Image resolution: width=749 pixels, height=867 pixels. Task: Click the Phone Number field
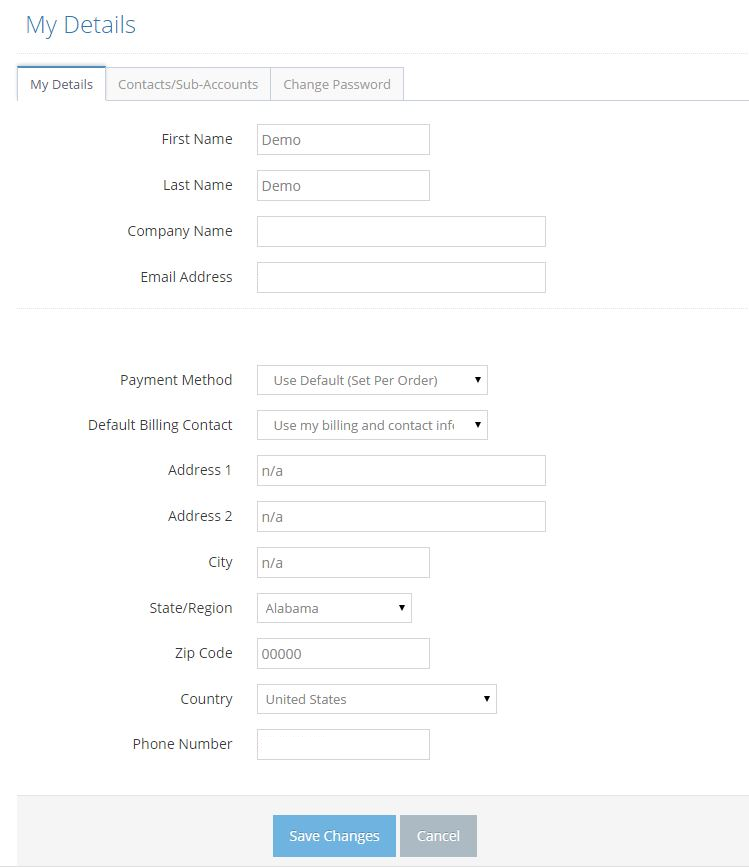pyautogui.click(x=343, y=744)
